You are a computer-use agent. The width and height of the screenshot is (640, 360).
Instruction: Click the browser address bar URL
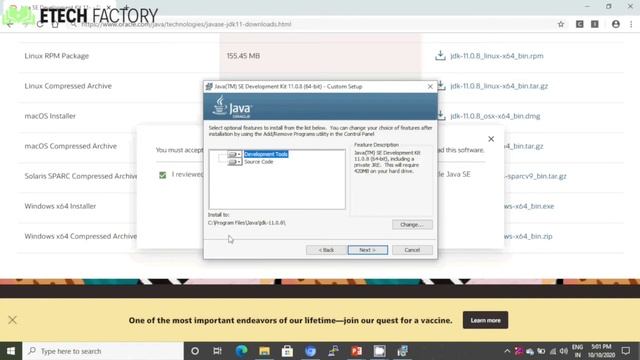pyautogui.click(x=186, y=24)
